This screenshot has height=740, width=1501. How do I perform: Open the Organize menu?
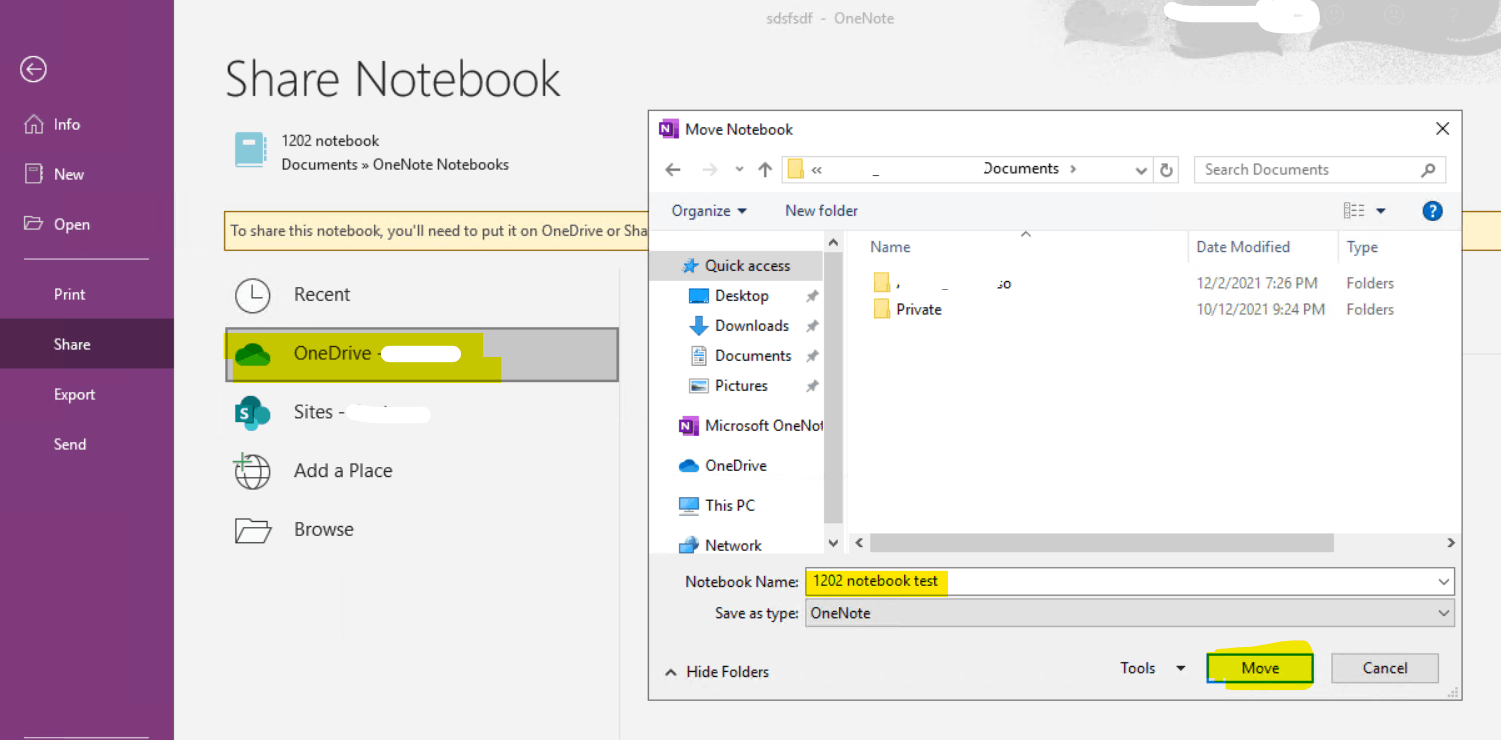(x=709, y=211)
